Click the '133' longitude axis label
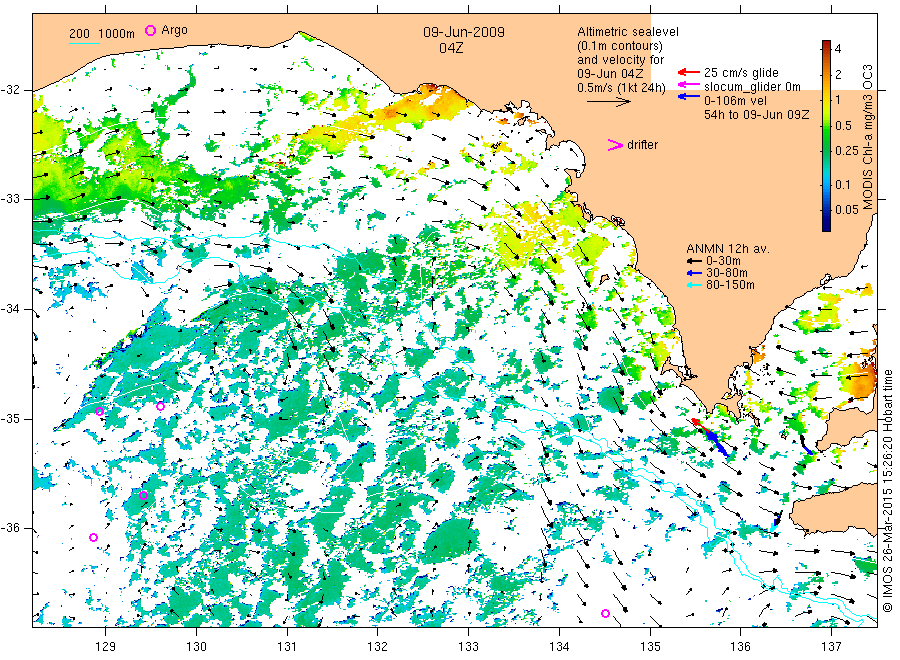Viewport: 900px width, 660px height. point(468,647)
